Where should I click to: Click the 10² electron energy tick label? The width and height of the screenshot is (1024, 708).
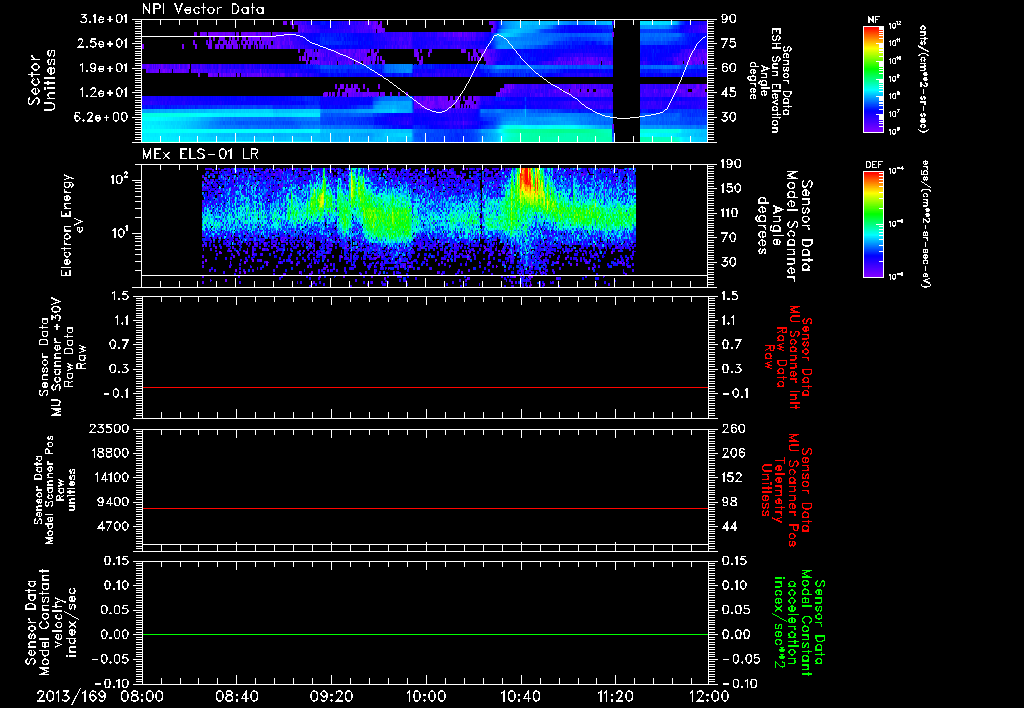coord(120,179)
